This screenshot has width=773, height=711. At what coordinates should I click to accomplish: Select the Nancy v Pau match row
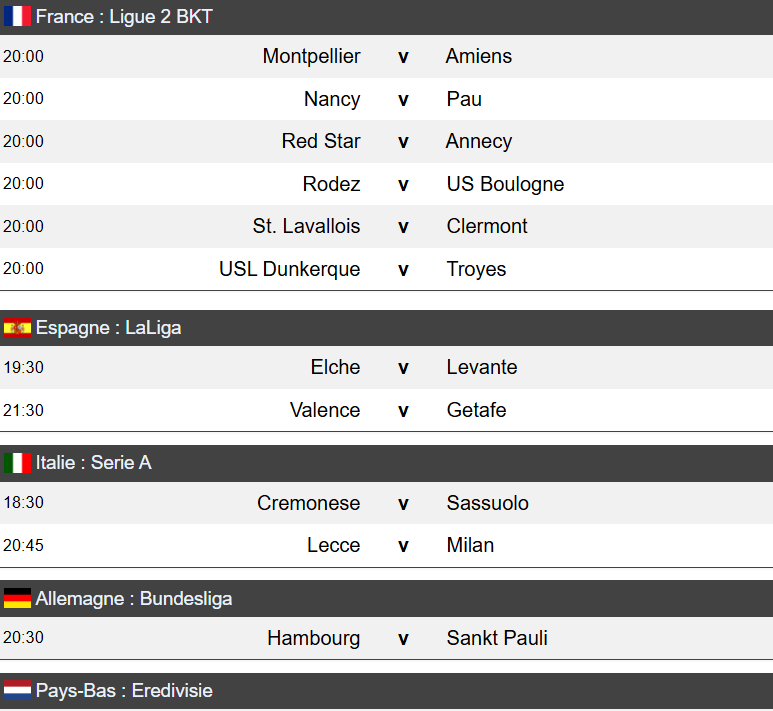click(x=403, y=99)
